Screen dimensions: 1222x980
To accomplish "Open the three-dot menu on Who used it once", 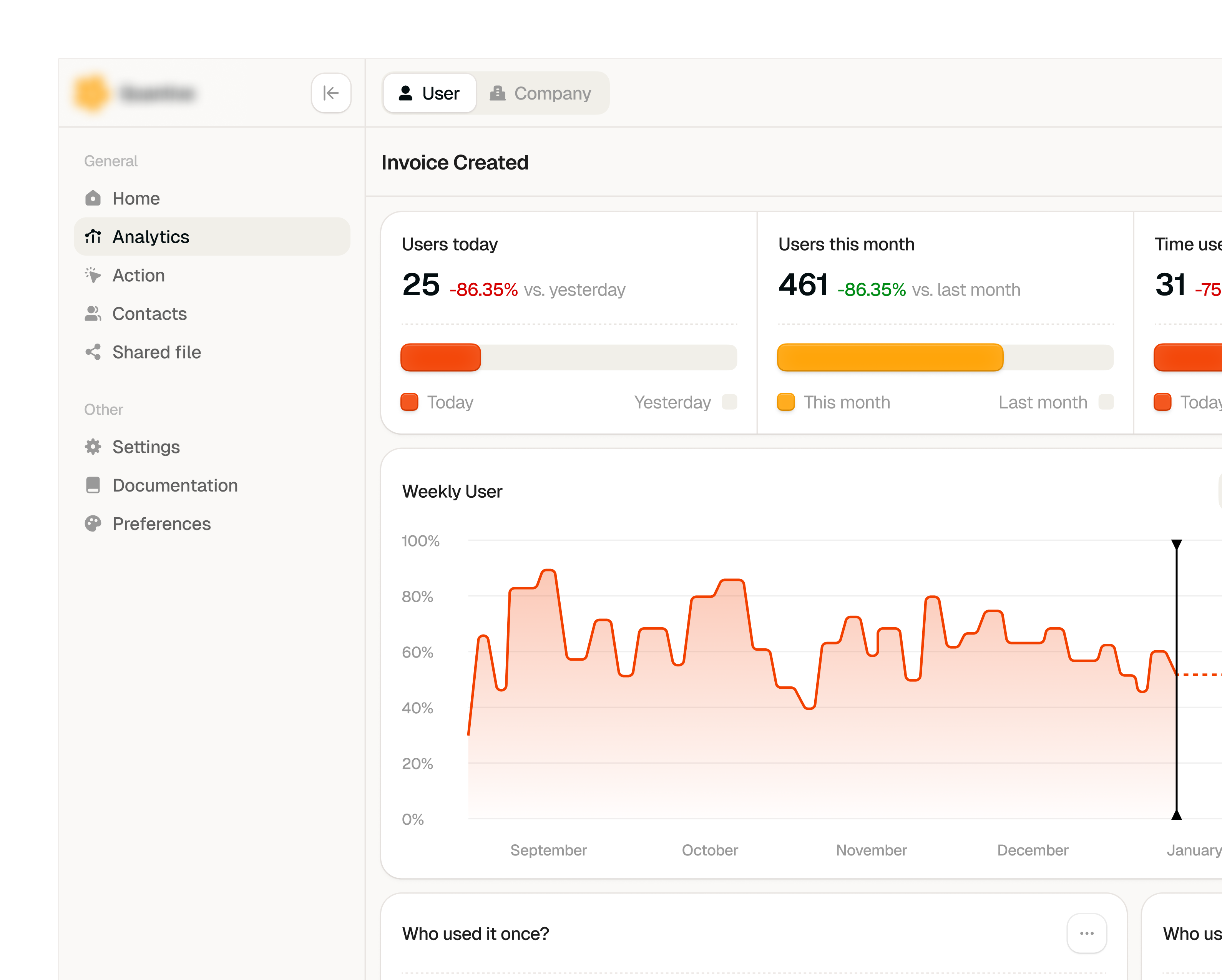I will (x=1086, y=933).
